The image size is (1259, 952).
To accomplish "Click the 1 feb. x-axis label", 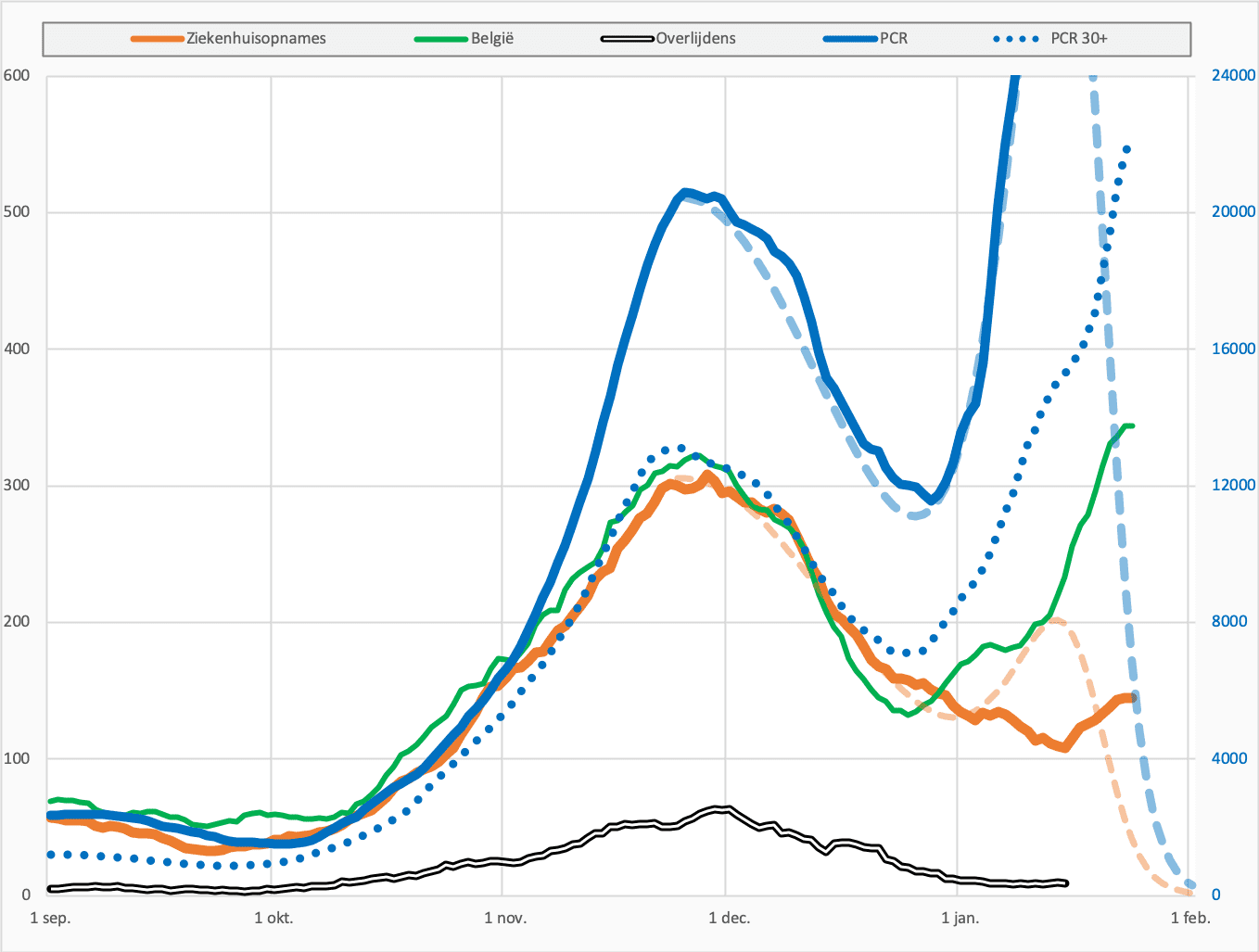I will point(1190,919).
